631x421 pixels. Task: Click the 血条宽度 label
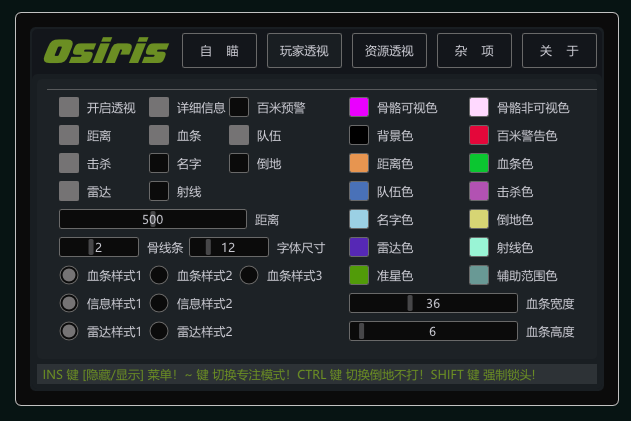click(550, 304)
